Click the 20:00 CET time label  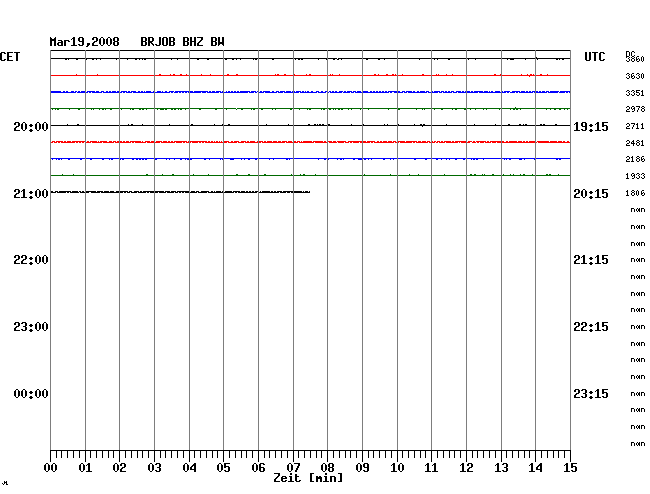pyautogui.click(x=31, y=127)
